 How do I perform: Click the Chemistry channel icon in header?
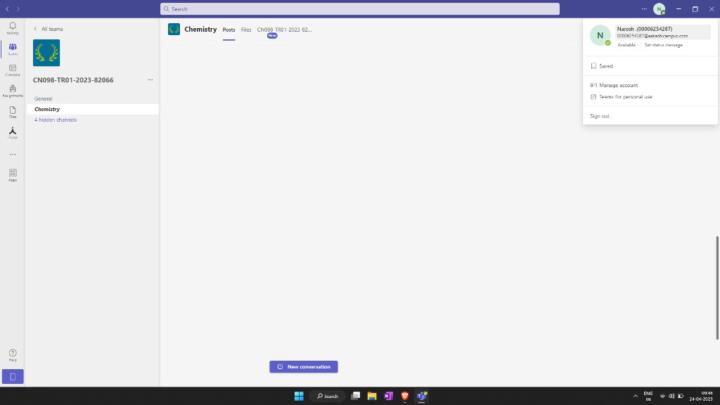pos(174,29)
